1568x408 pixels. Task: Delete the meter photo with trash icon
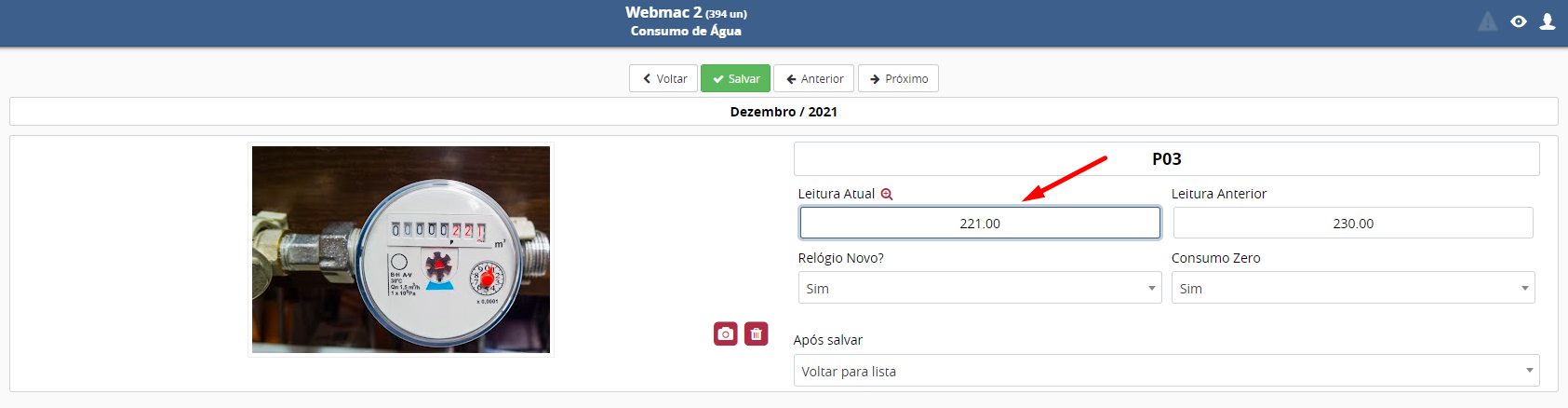(757, 333)
